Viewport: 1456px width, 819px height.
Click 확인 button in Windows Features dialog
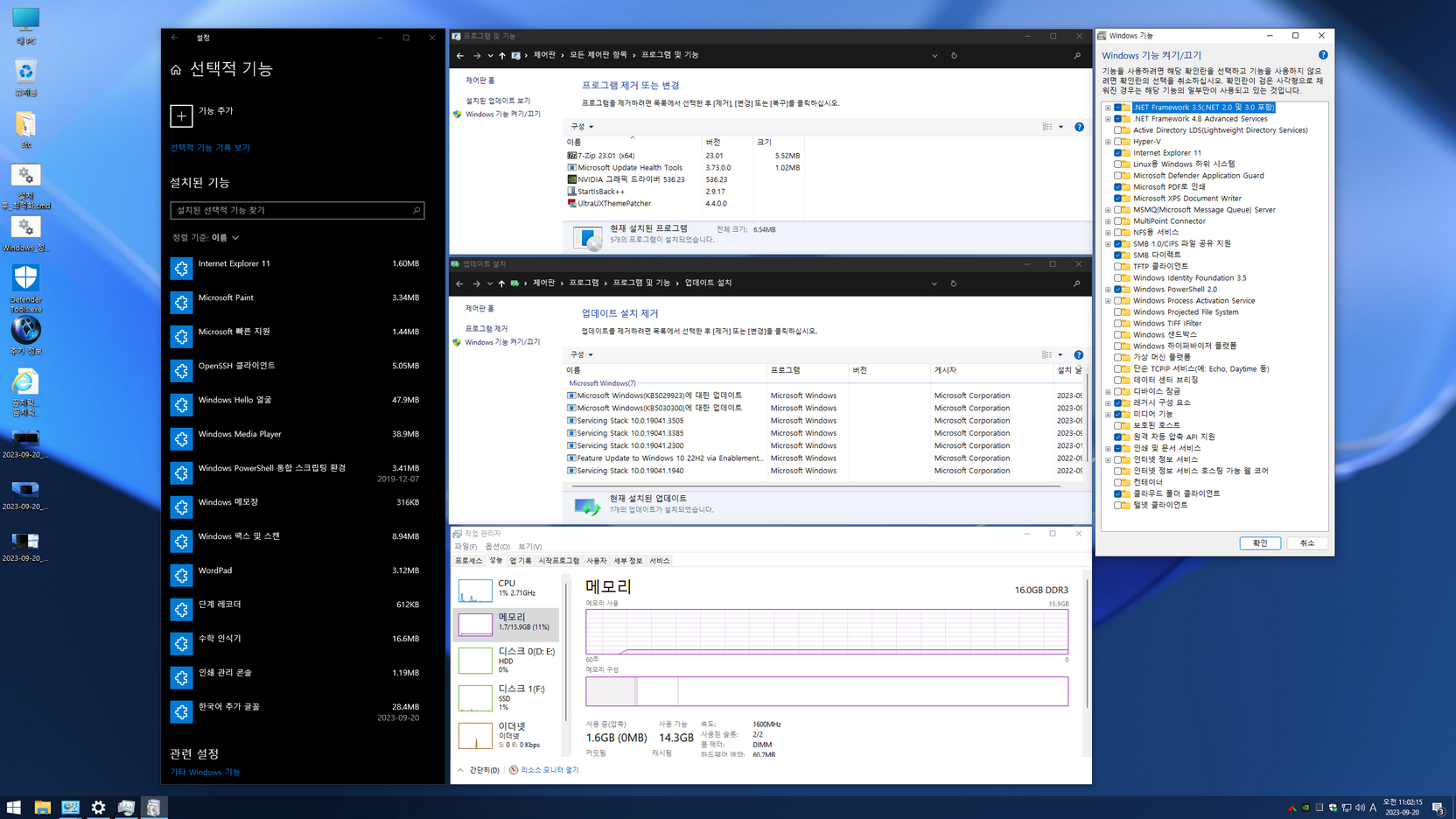coord(1260,543)
